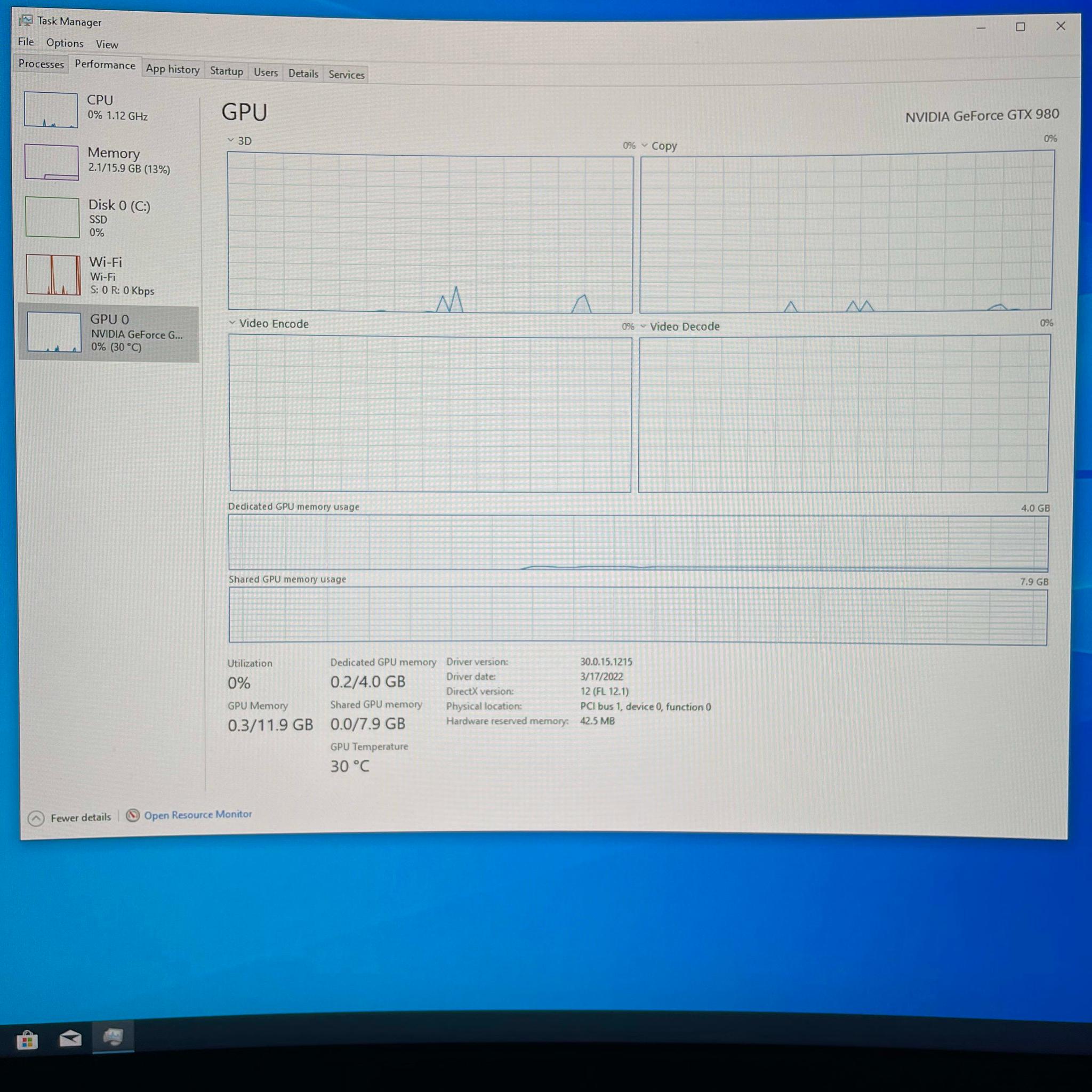The image size is (1092, 1092).
Task: Open Resource Monitor link
Action: (198, 815)
